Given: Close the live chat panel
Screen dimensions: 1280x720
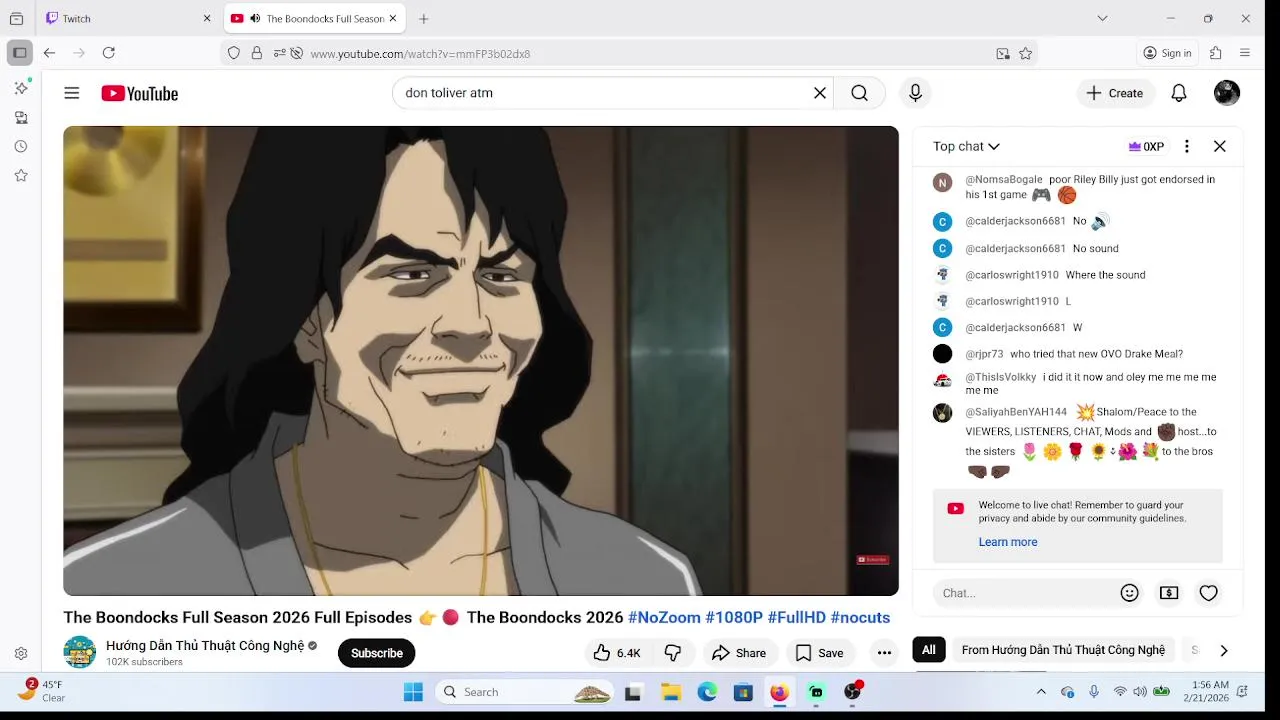Looking at the screenshot, I should [1220, 146].
